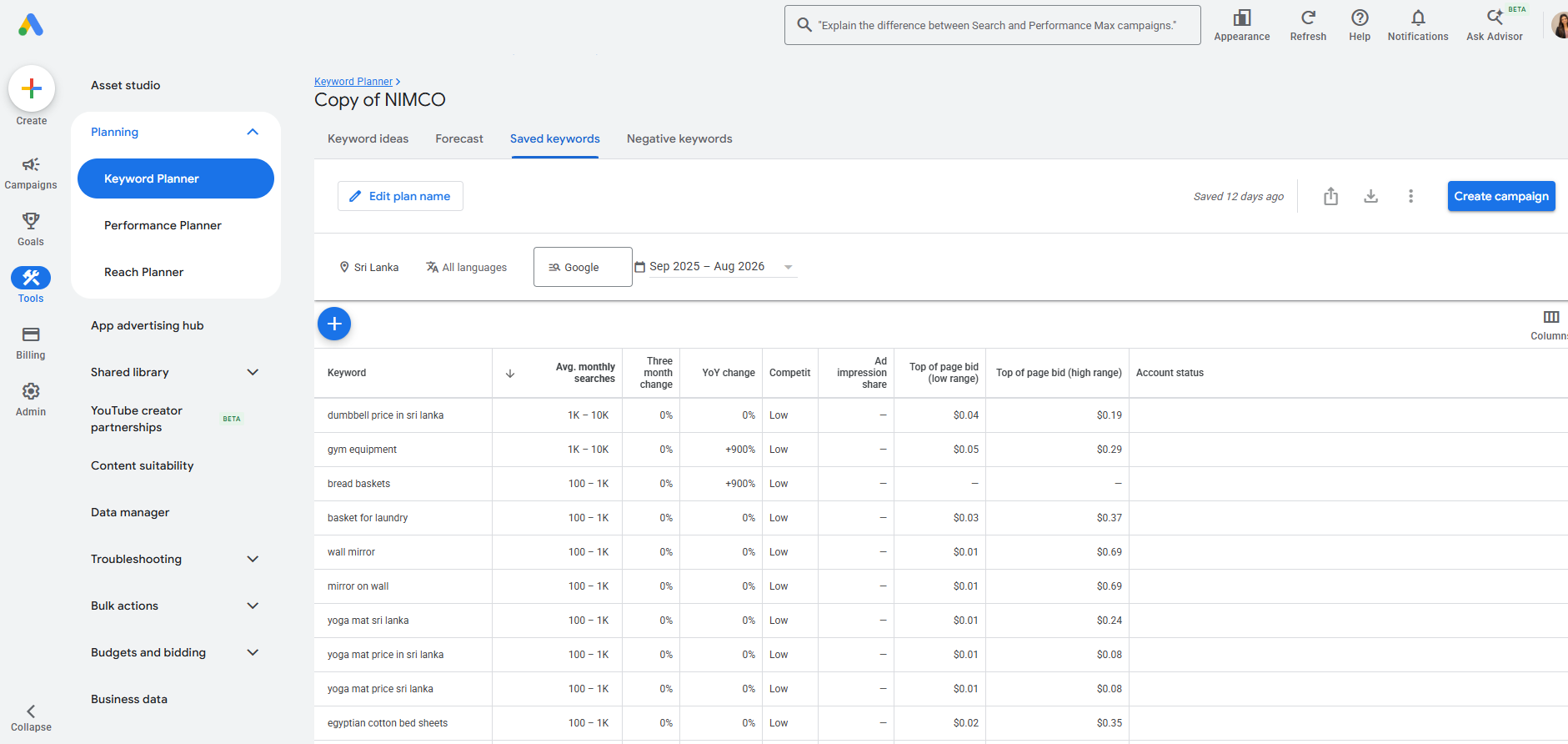Select the Tools wrench icon
1568x744 pixels.
coord(31,278)
